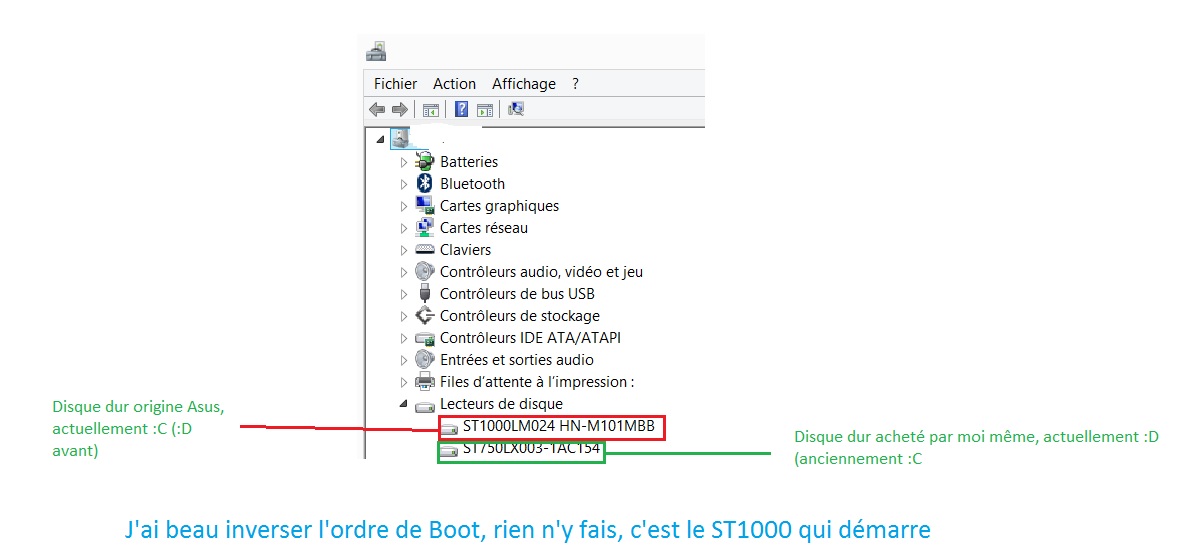Image resolution: width=1188 pixels, height=547 pixels.
Task: Click the Device Manager title bar icon
Action: (x=377, y=52)
